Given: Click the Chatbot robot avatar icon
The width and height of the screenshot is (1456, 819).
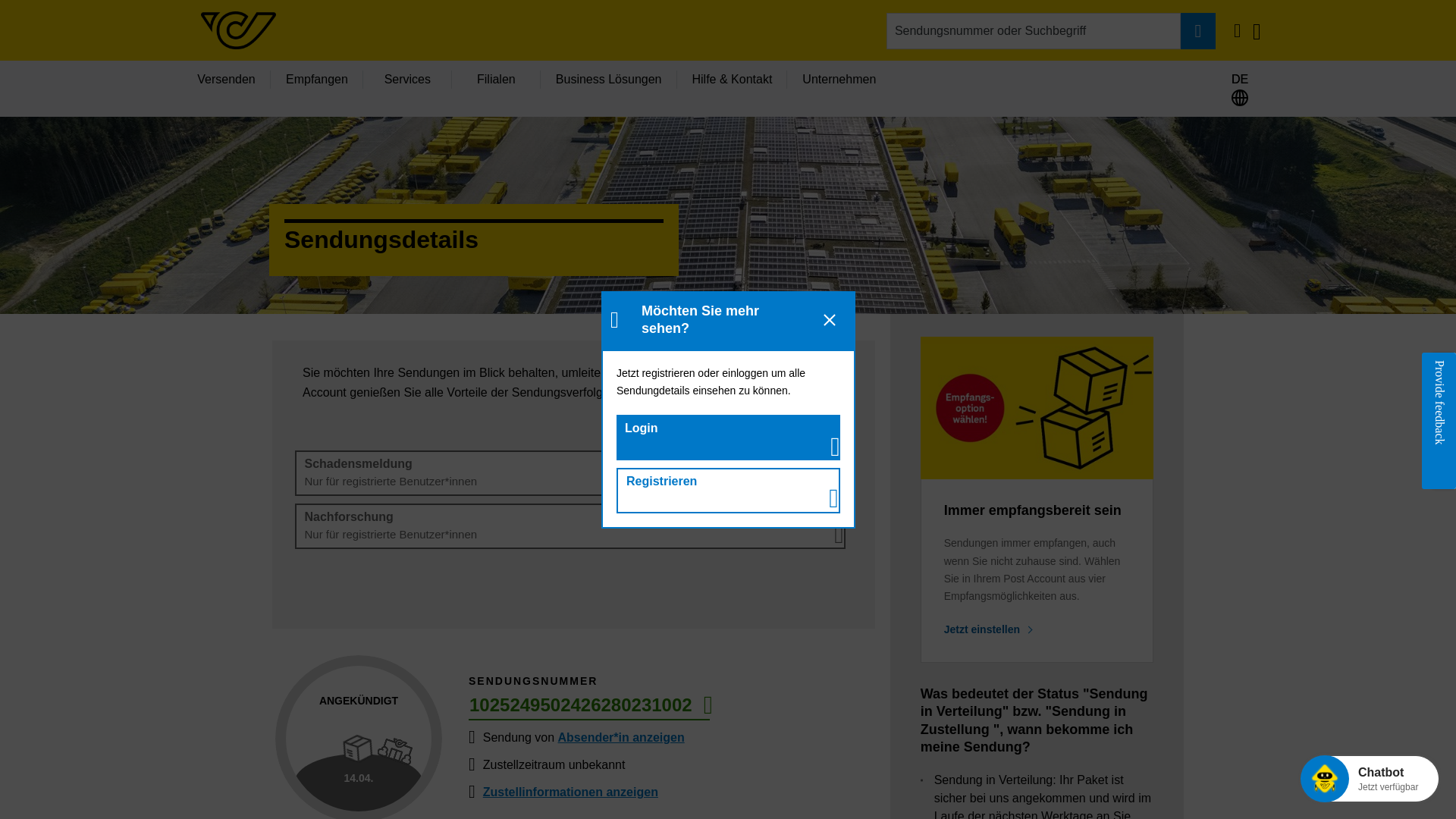Looking at the screenshot, I should coord(1324,779).
